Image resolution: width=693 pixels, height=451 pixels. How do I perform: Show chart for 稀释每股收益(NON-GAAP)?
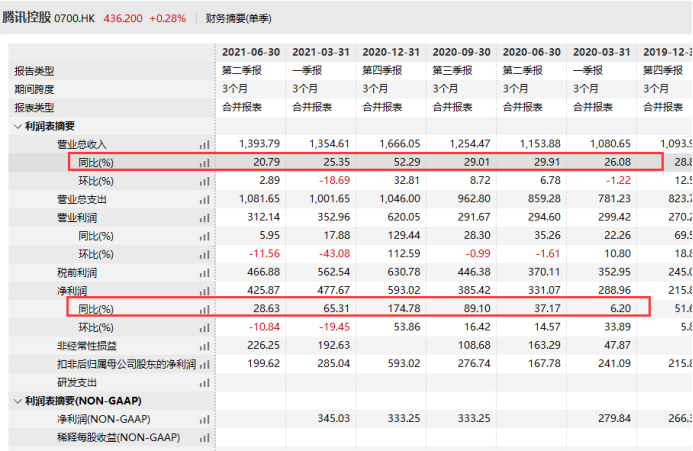205,437
